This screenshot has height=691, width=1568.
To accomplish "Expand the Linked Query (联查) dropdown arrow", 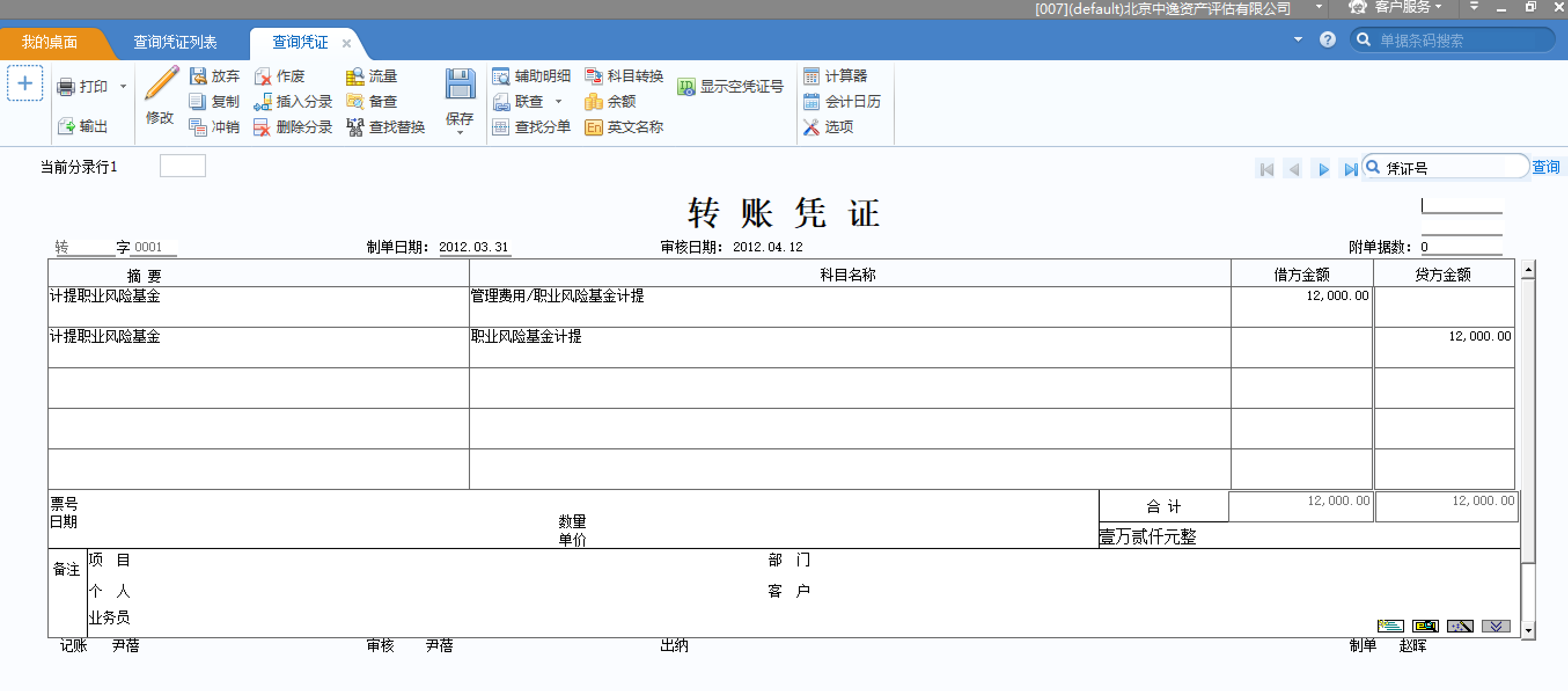I will (x=558, y=102).
